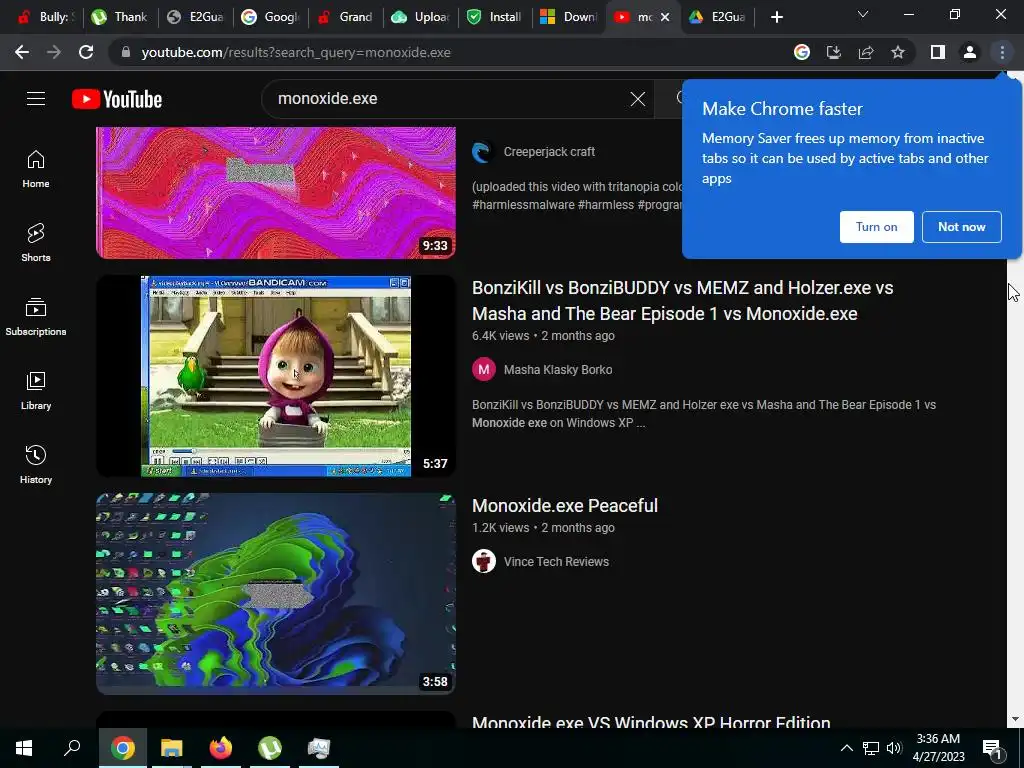The width and height of the screenshot is (1024, 768).
Task: Open Windows taskbar search
Action: pos(72,748)
